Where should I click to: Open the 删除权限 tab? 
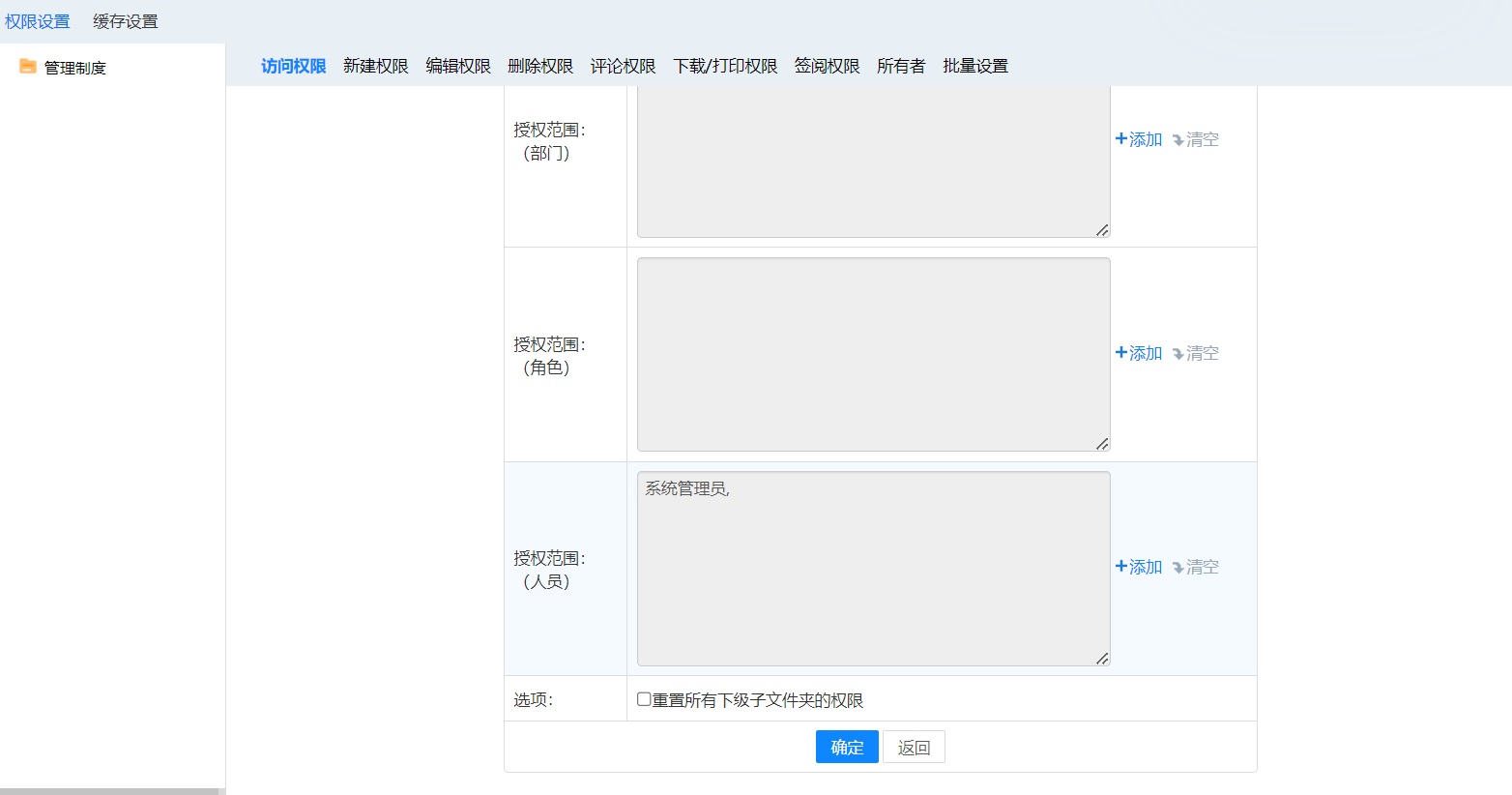point(540,66)
